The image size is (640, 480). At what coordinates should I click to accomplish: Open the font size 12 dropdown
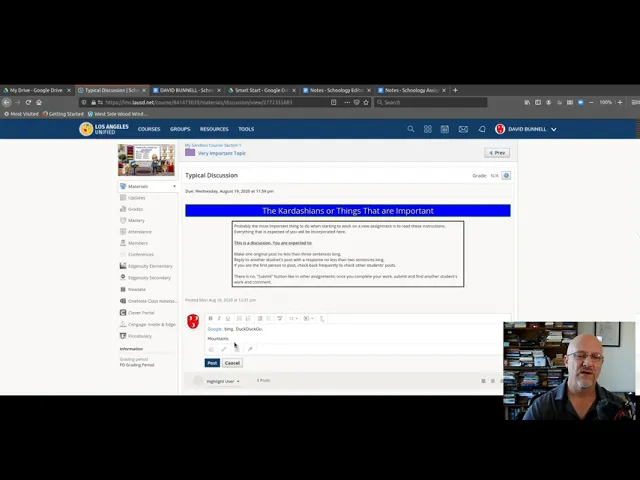[293, 318]
